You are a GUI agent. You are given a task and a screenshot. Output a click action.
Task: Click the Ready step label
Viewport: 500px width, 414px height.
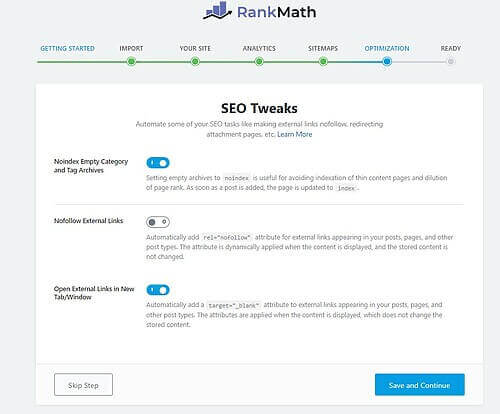[451, 48]
